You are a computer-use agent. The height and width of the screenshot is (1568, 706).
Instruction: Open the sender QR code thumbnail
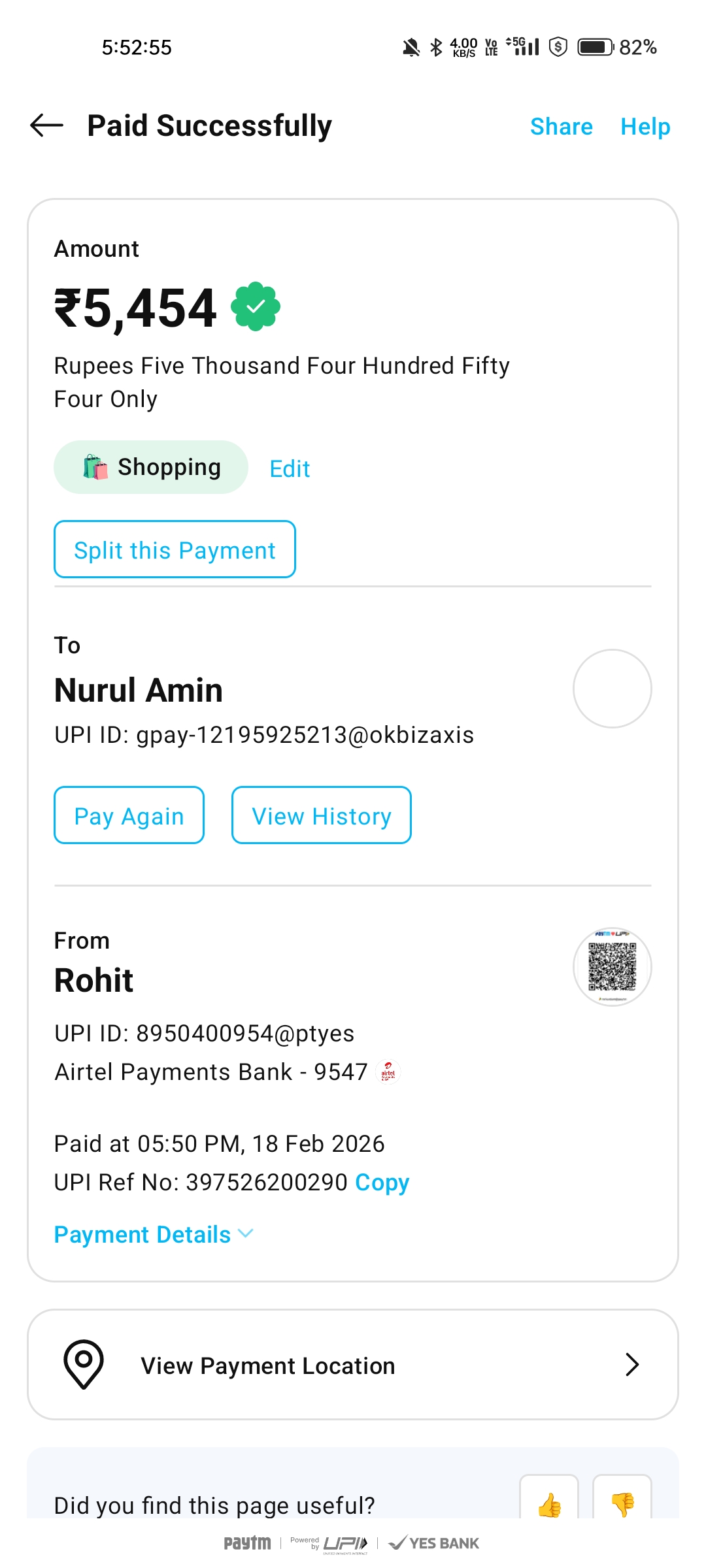(612, 967)
